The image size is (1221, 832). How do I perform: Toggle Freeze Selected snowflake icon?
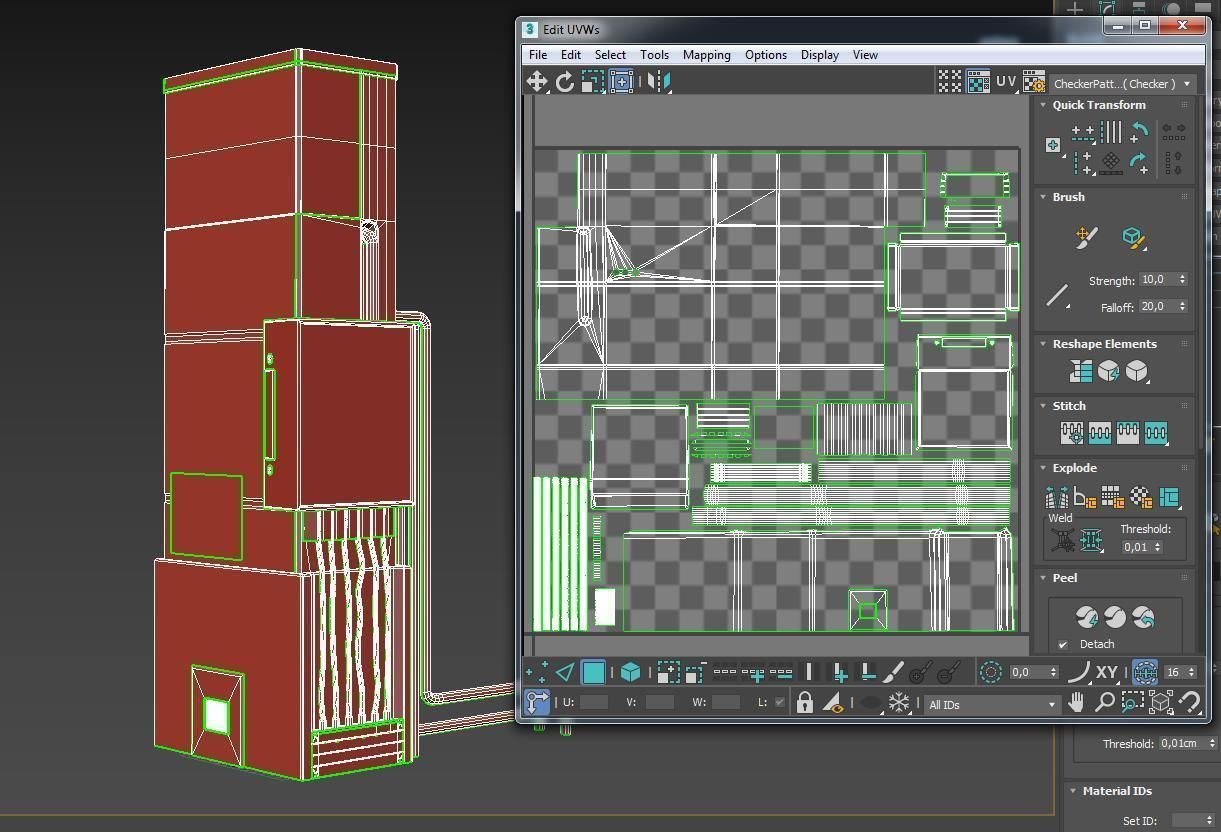[x=899, y=703]
